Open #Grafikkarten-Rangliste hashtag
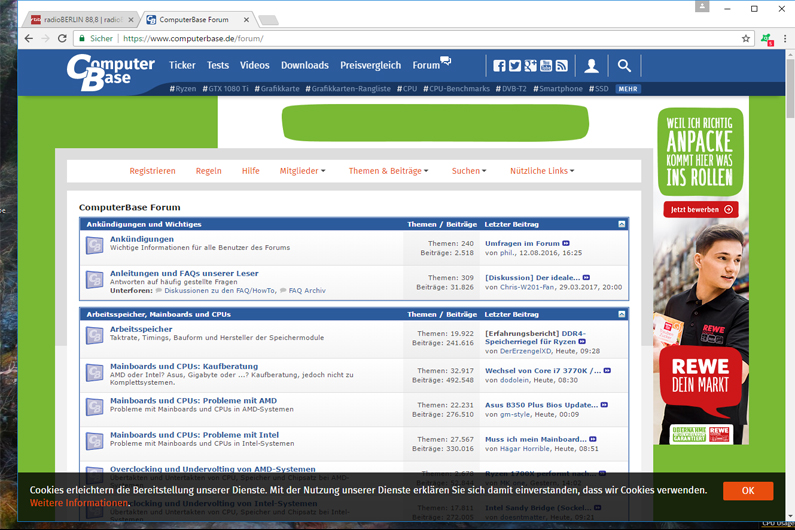 tap(348, 89)
